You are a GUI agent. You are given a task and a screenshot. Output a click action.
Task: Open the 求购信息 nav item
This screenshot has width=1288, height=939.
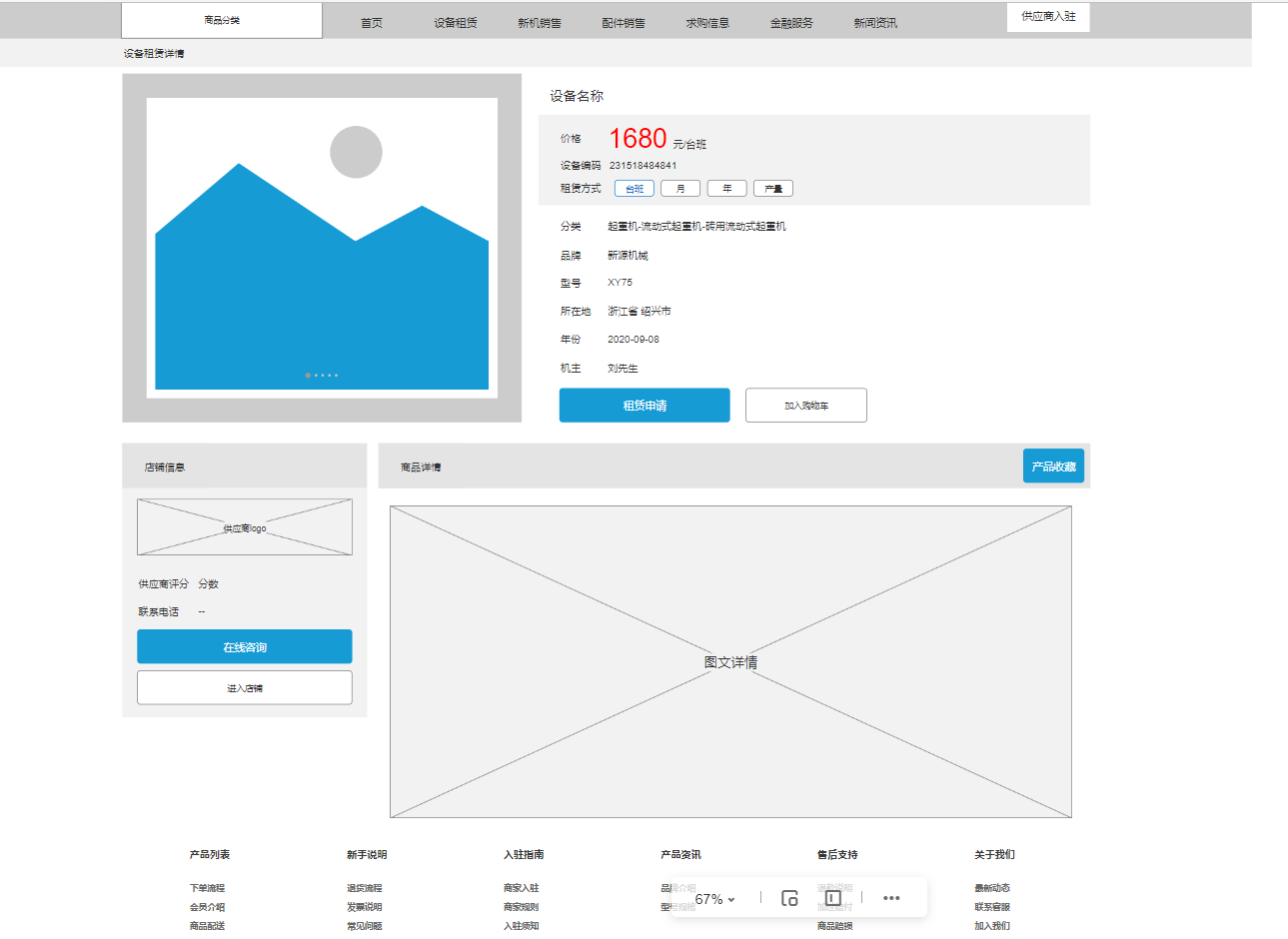(707, 23)
